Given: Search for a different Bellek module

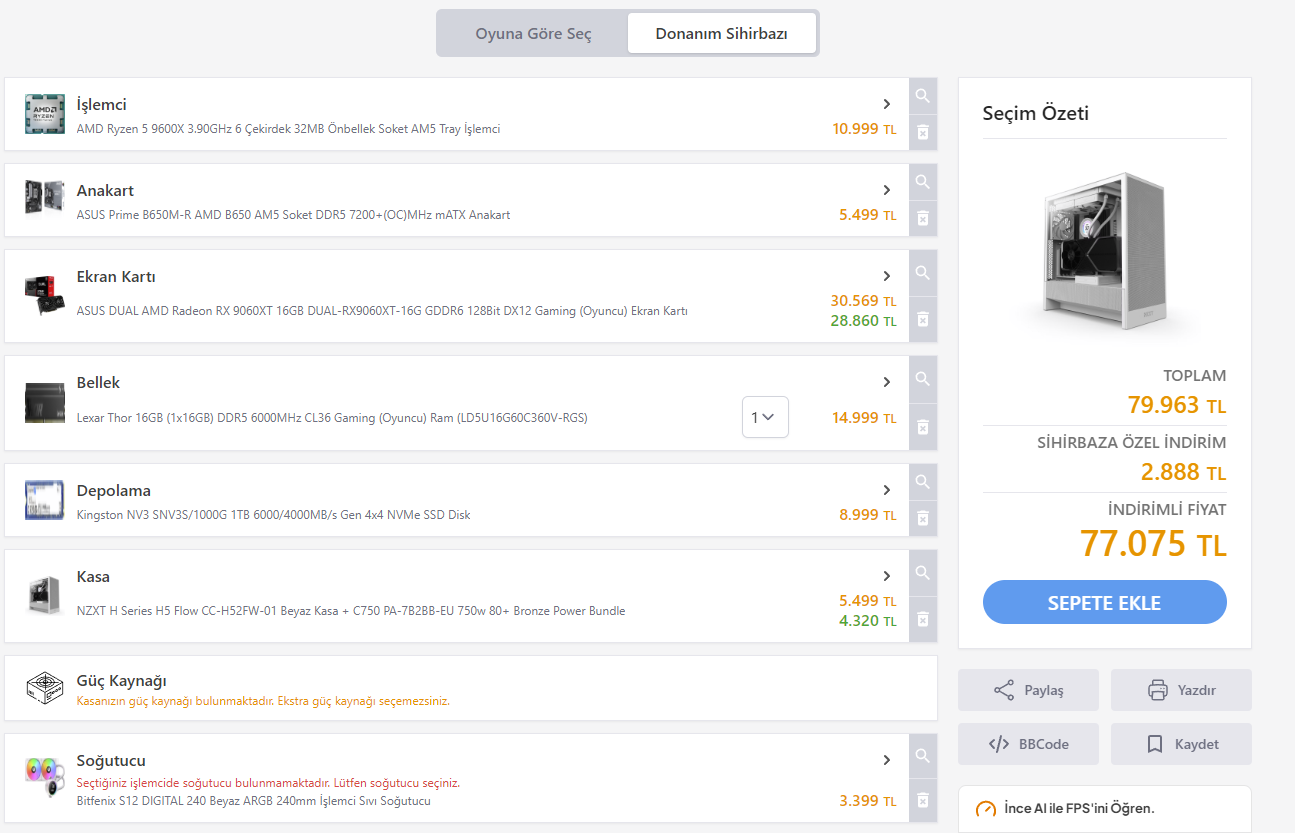Looking at the screenshot, I should [923, 379].
